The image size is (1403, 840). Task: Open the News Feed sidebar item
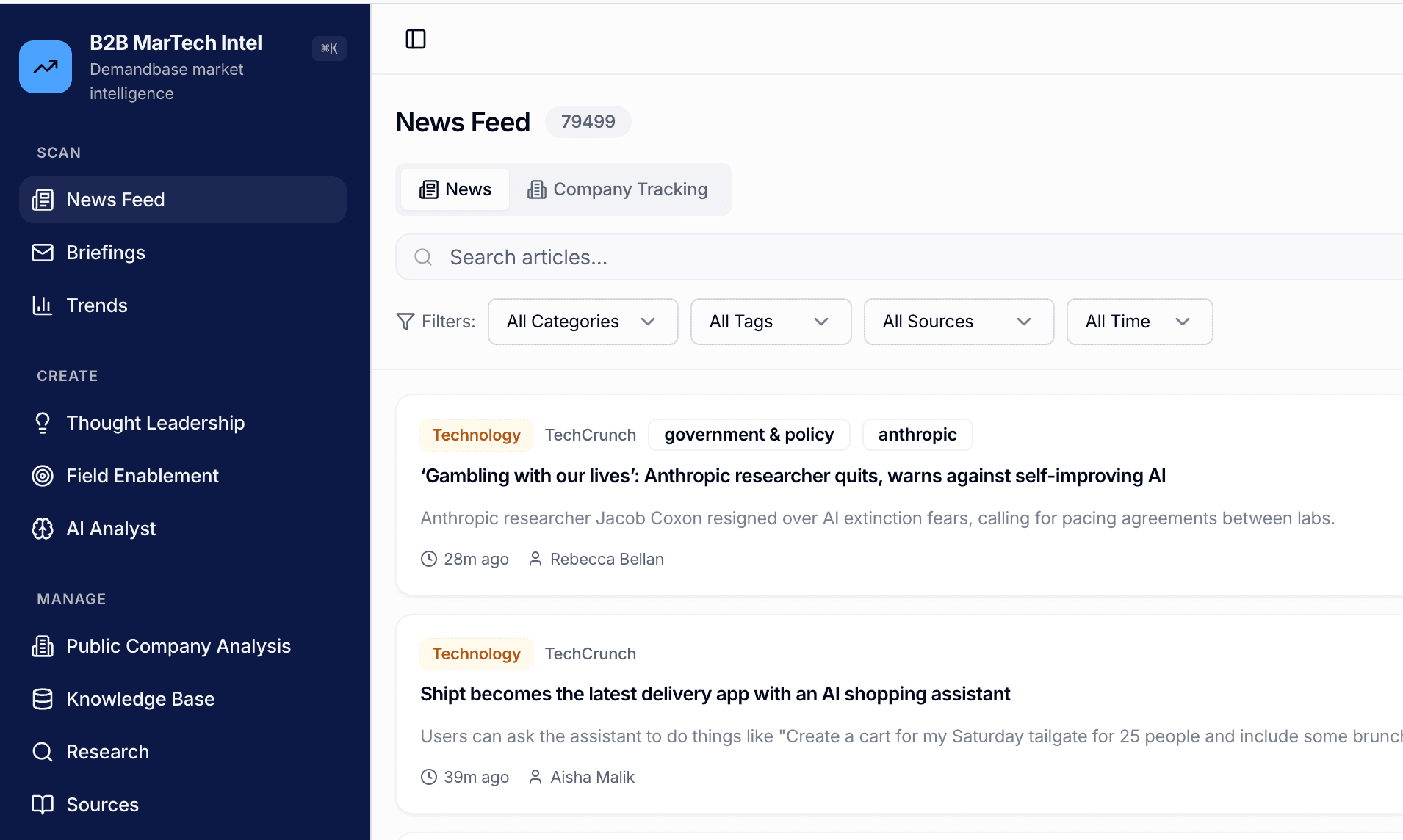[x=183, y=200]
